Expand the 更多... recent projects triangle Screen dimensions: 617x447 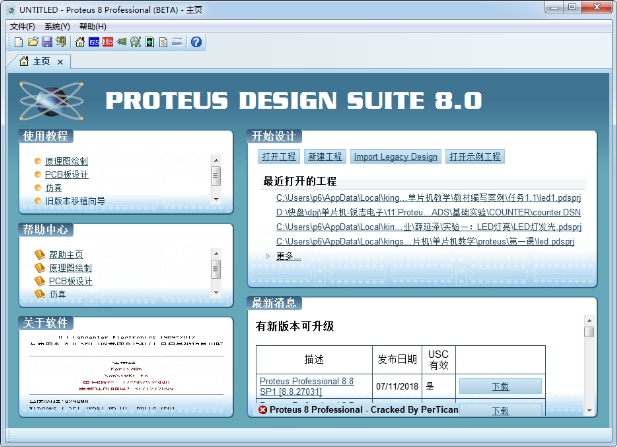tap(268, 256)
